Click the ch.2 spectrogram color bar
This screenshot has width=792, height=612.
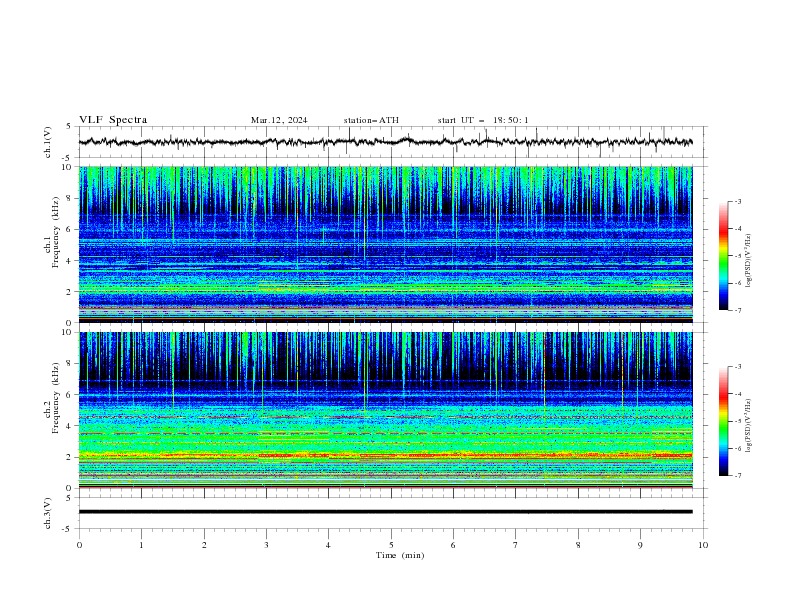[x=724, y=421]
